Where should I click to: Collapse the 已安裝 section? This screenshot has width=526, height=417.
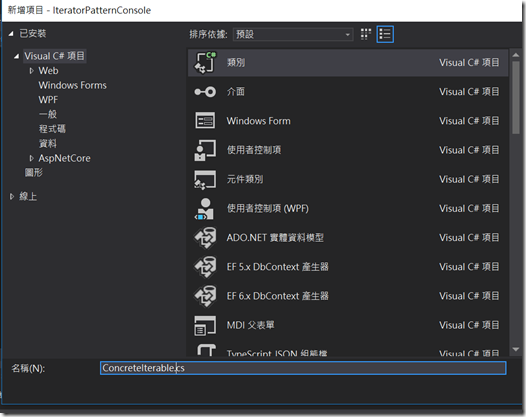(11, 34)
